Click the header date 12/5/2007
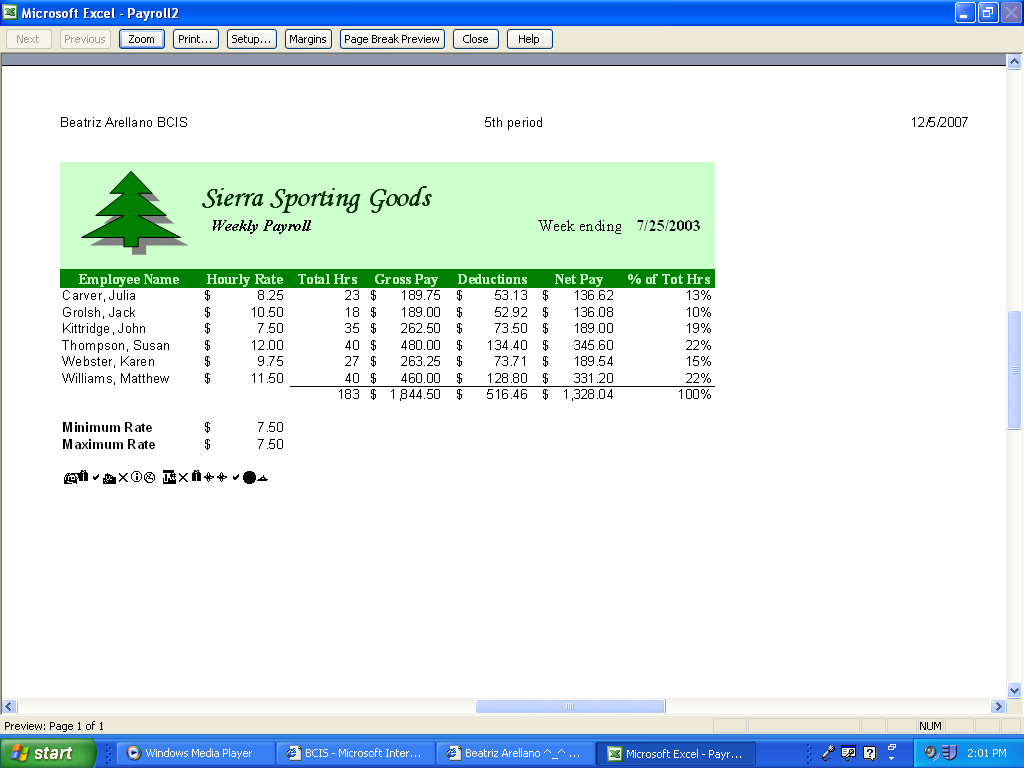The width and height of the screenshot is (1024, 768). point(939,123)
